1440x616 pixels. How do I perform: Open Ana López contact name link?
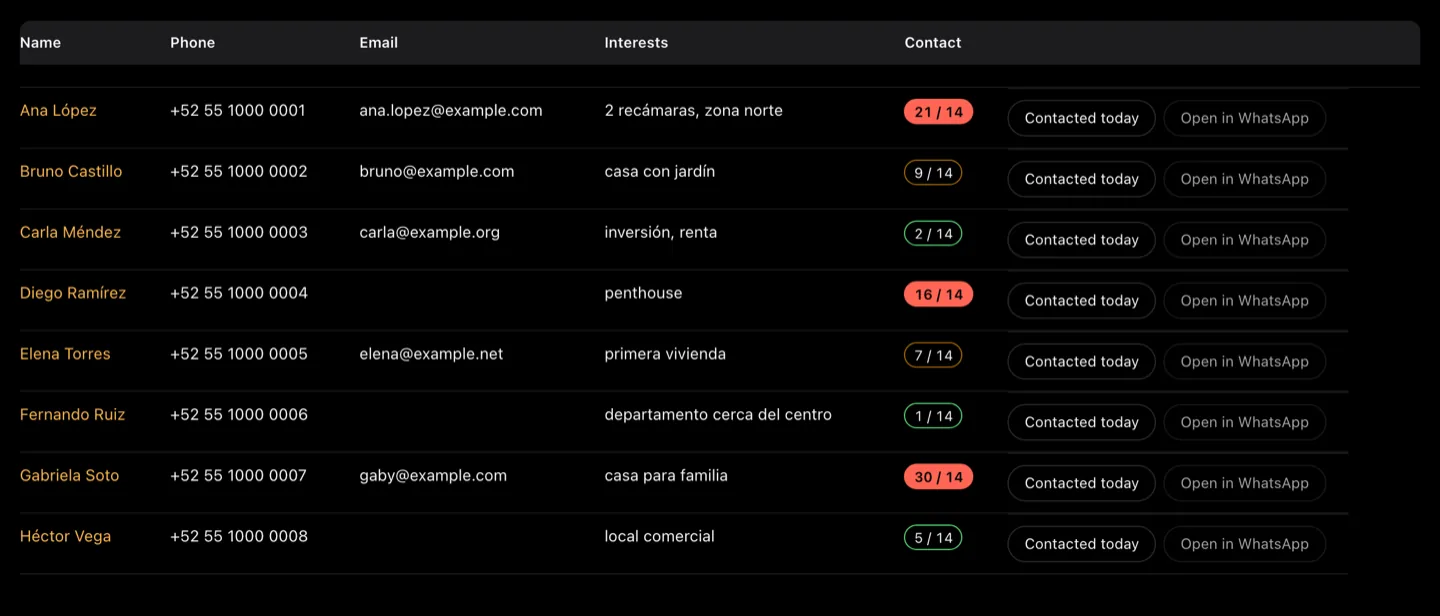coord(58,111)
